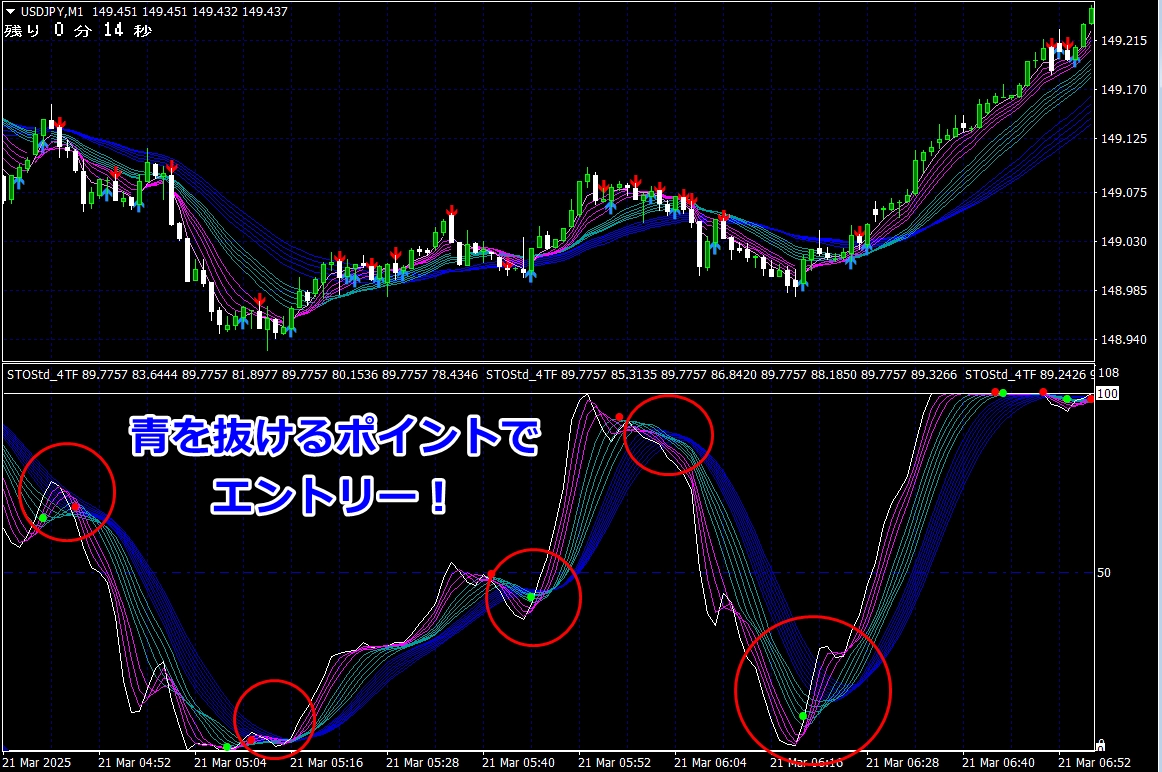Open the chart menu triangle beside USDJPY,M1
Image resolution: width=1162 pixels, height=772 pixels.
[10, 11]
